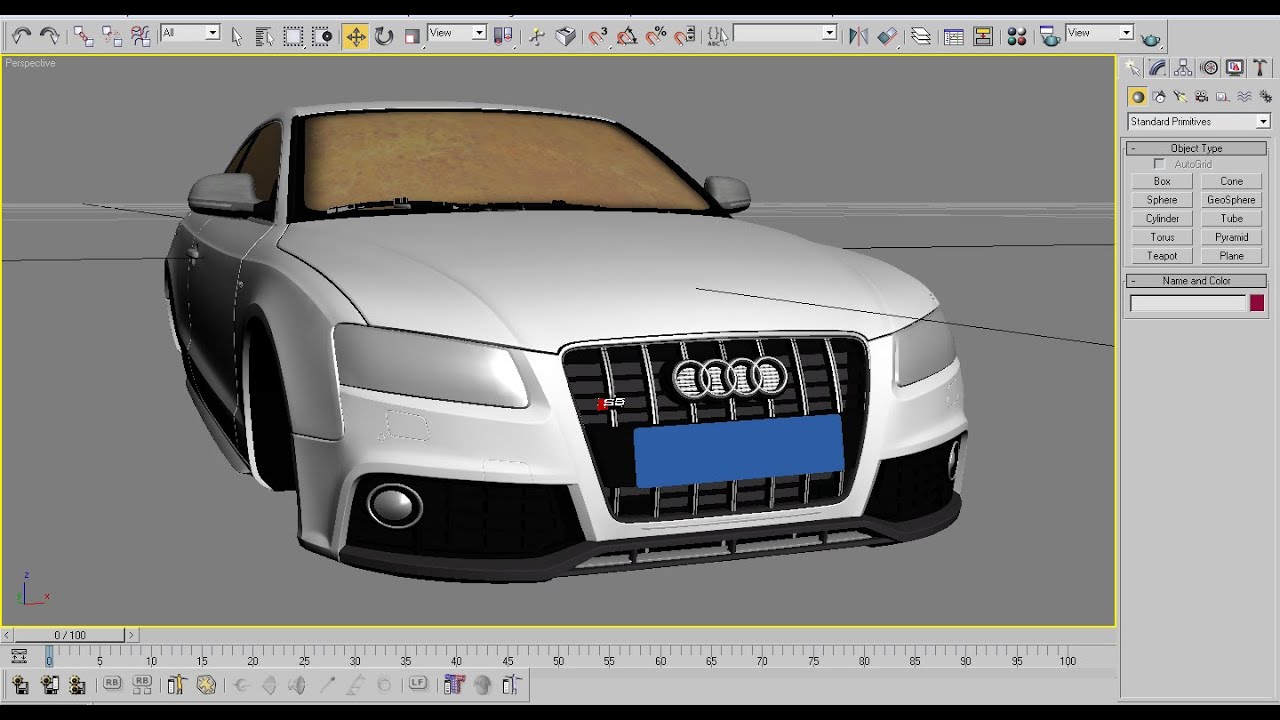Viewport: 1280px width, 720px height.
Task: Click the Unlink Selection tool
Action: point(112,36)
